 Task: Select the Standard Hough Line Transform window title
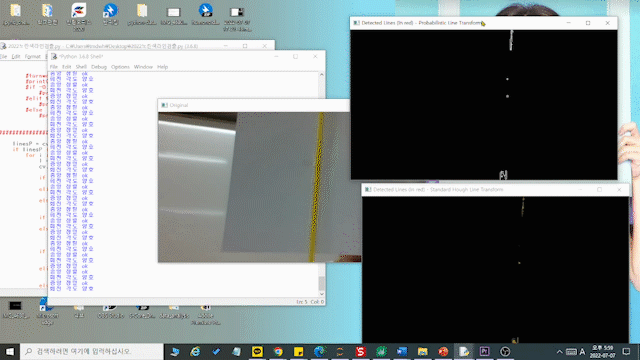pyautogui.click(x=438, y=189)
